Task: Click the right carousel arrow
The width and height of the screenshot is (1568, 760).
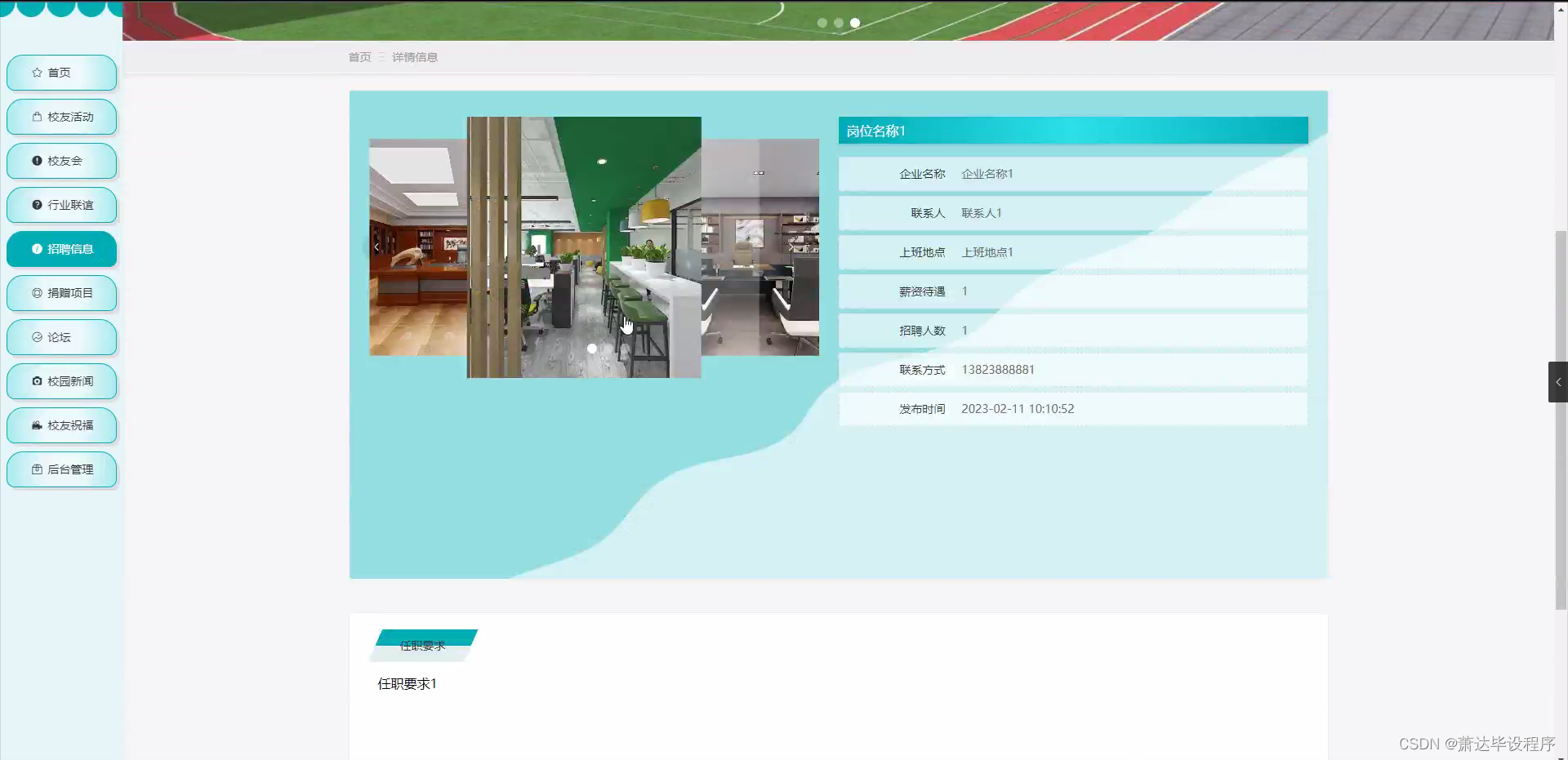Action: coord(790,247)
